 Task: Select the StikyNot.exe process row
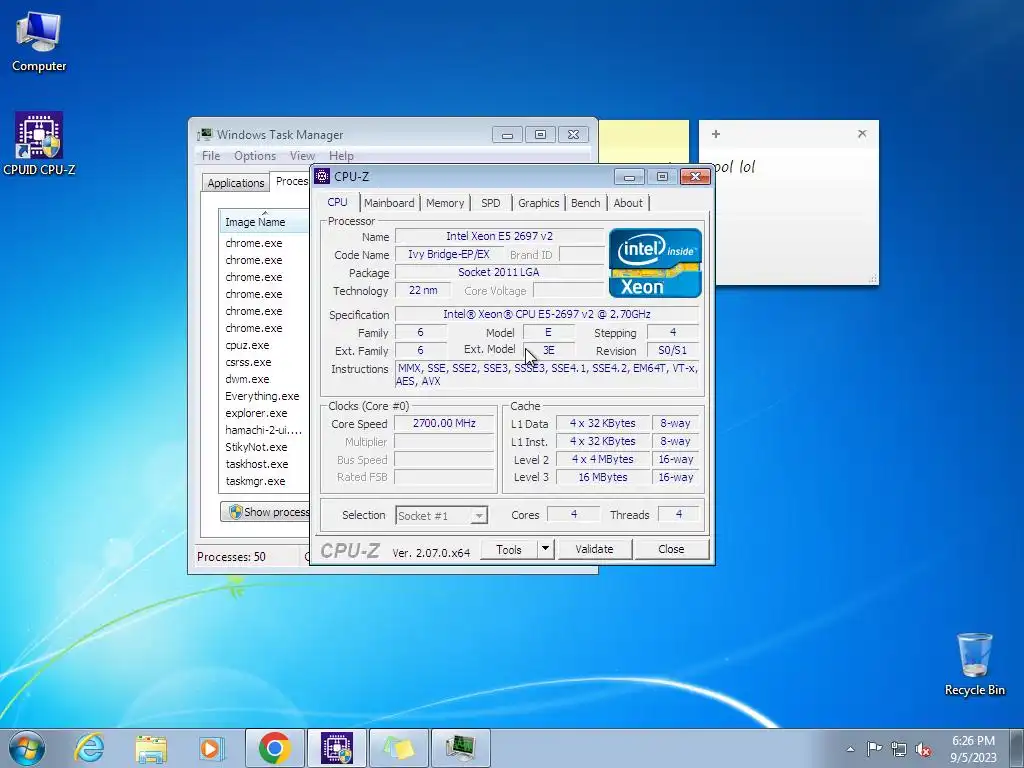264,447
